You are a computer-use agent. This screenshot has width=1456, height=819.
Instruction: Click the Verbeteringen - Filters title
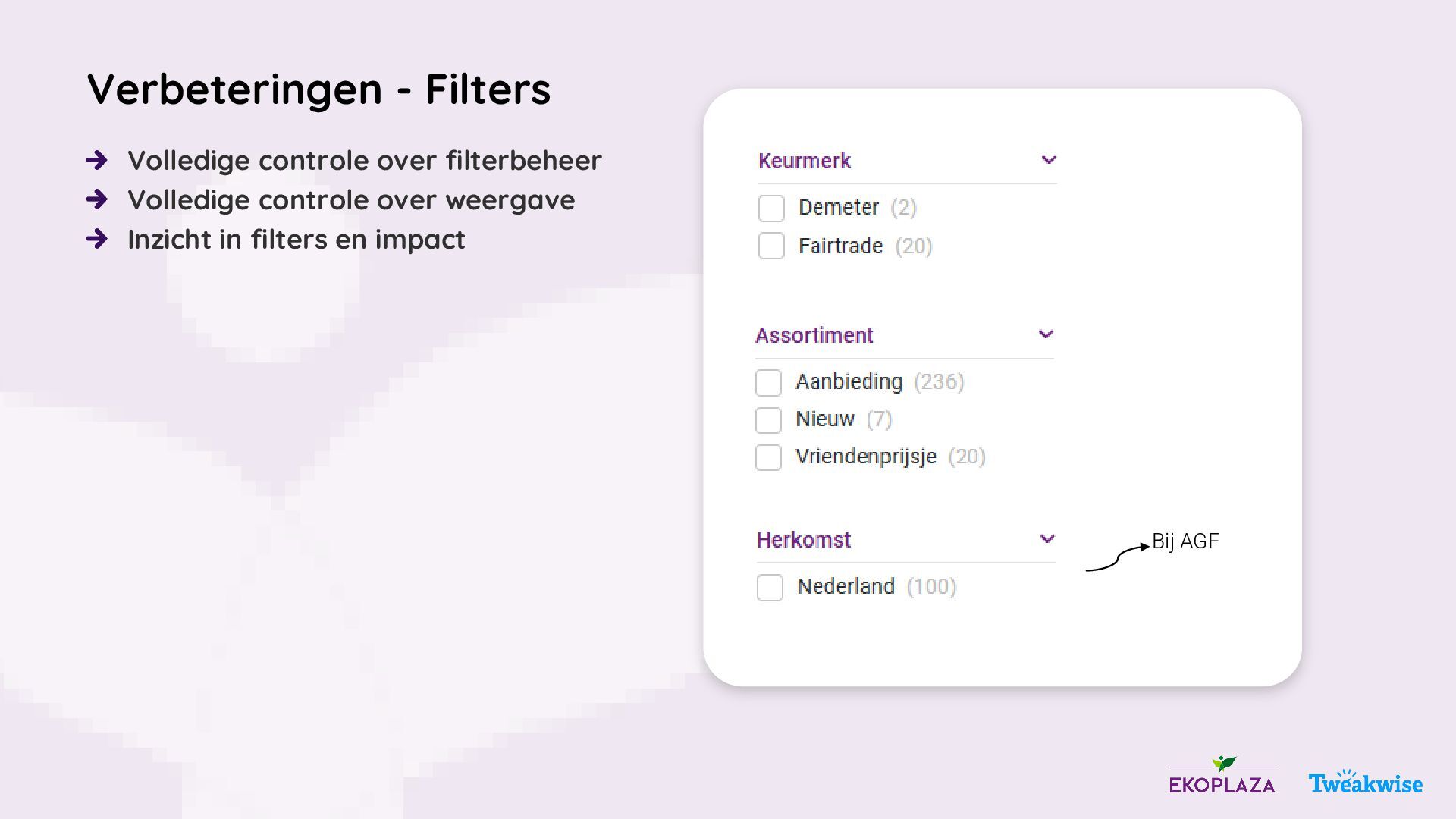coord(319,89)
